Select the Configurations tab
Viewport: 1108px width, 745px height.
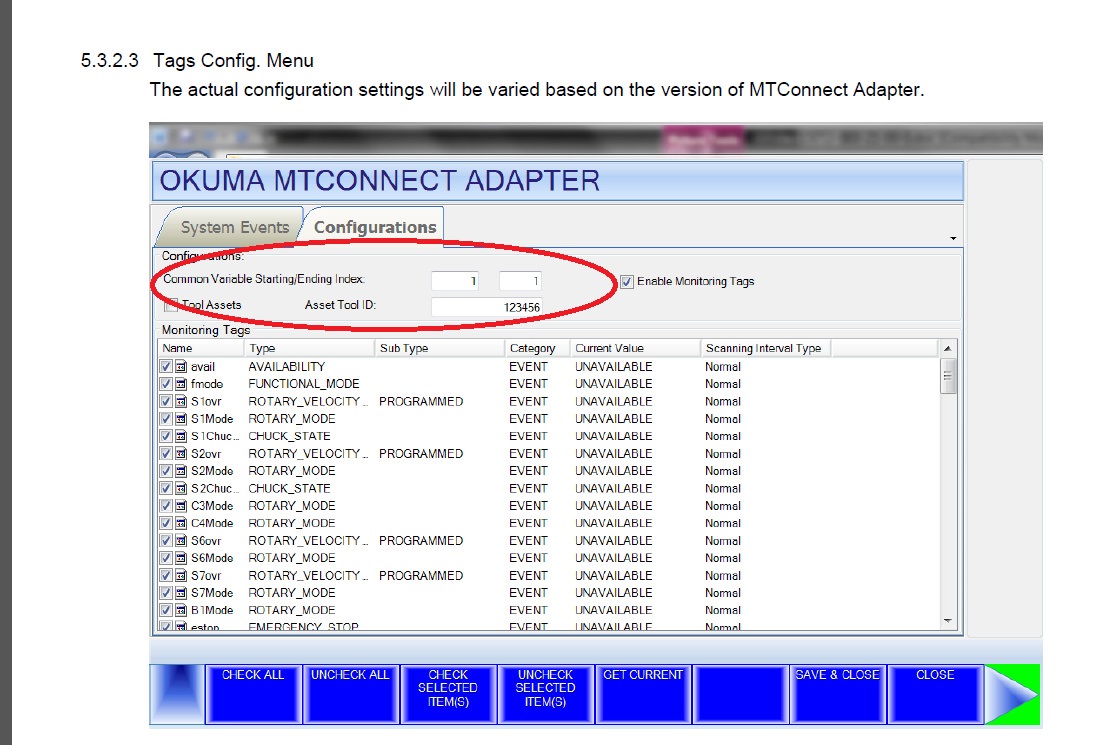[x=375, y=228]
